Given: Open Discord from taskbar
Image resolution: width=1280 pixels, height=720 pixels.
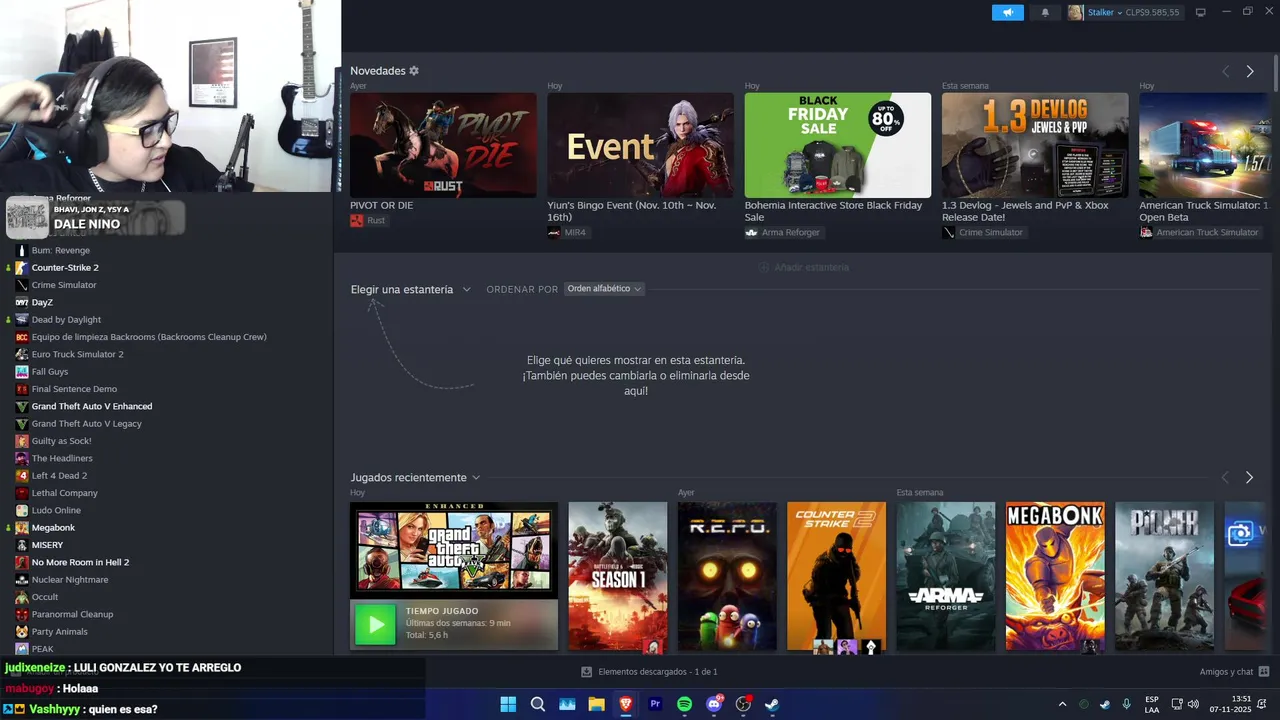Looking at the screenshot, I should [x=714, y=704].
